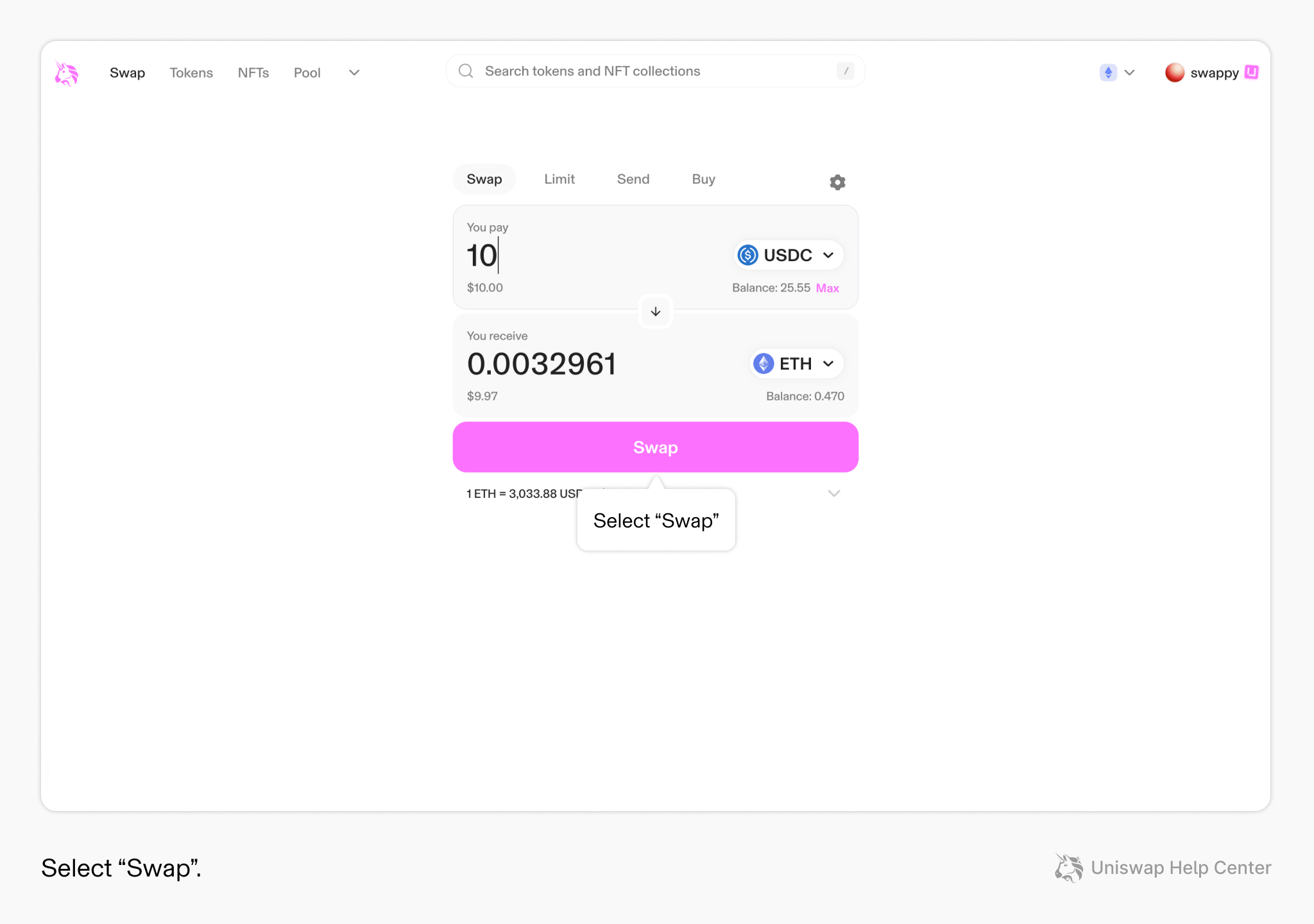Open the NFTs nav item
This screenshot has width=1314, height=924.
253,73
